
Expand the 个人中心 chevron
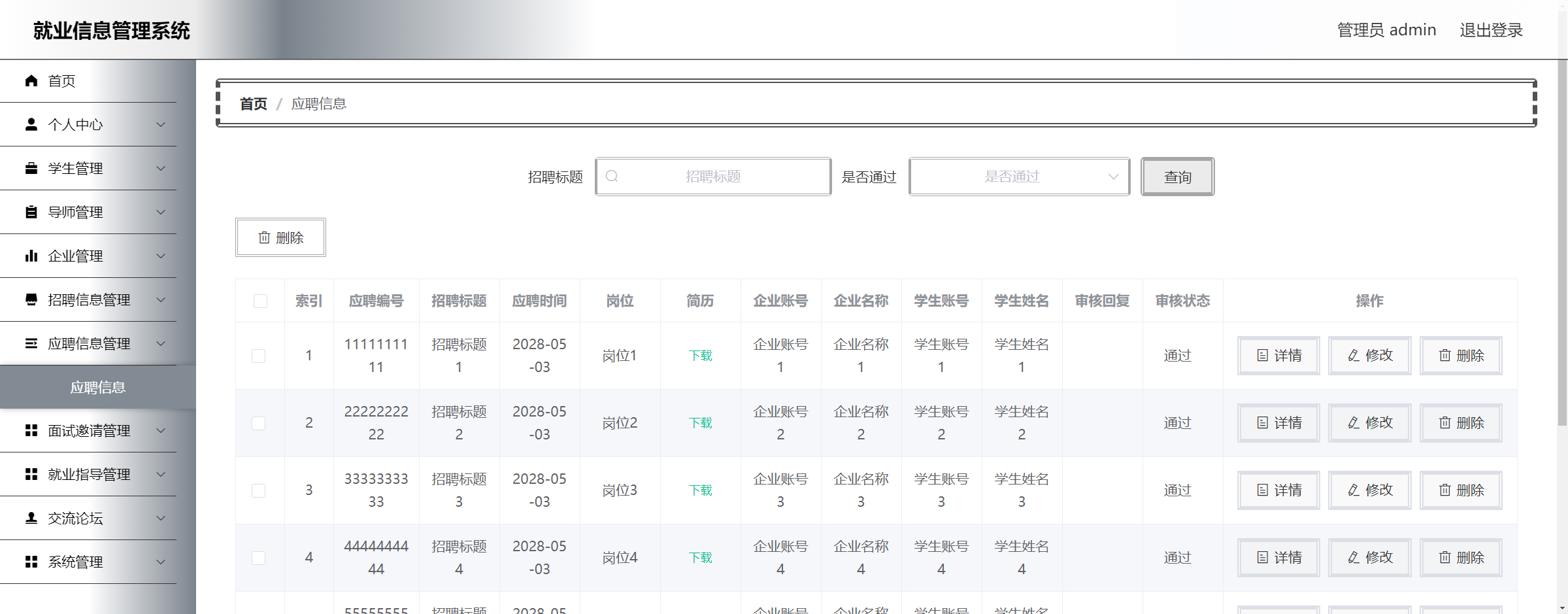point(161,124)
